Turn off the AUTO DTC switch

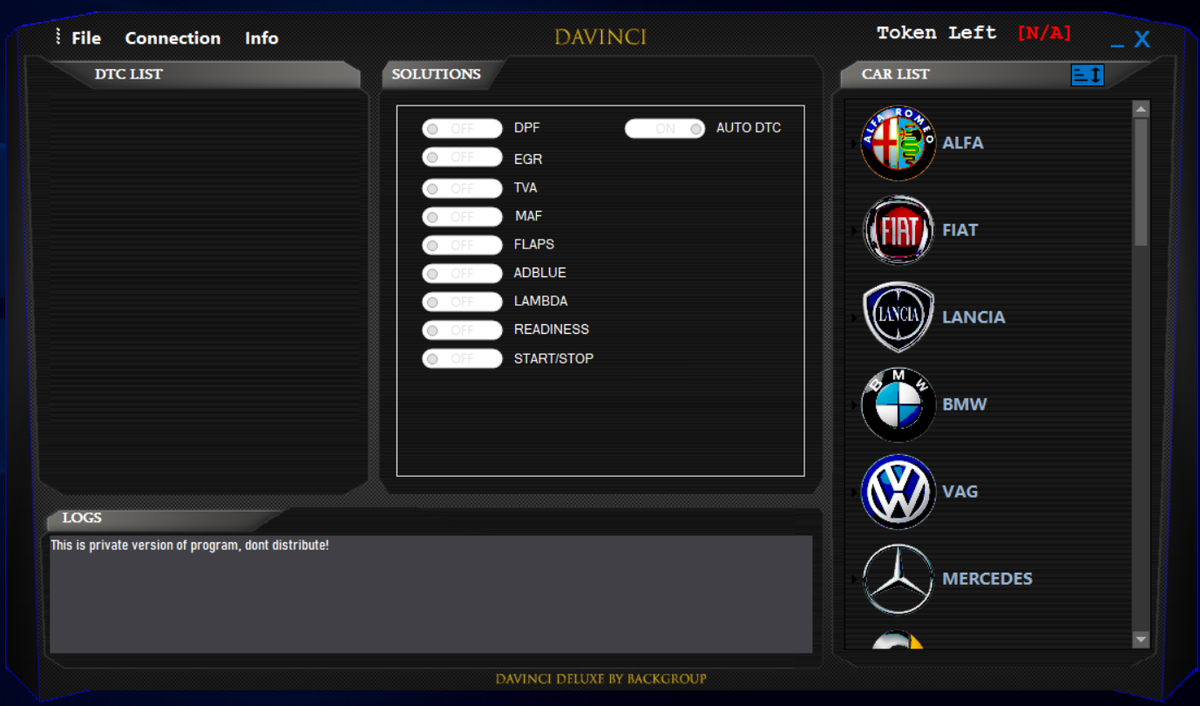tap(665, 129)
